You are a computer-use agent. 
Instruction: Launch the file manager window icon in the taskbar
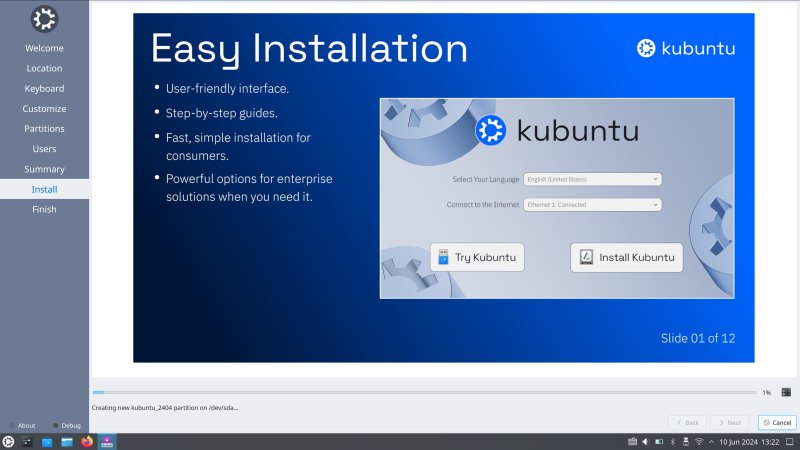click(x=67, y=442)
